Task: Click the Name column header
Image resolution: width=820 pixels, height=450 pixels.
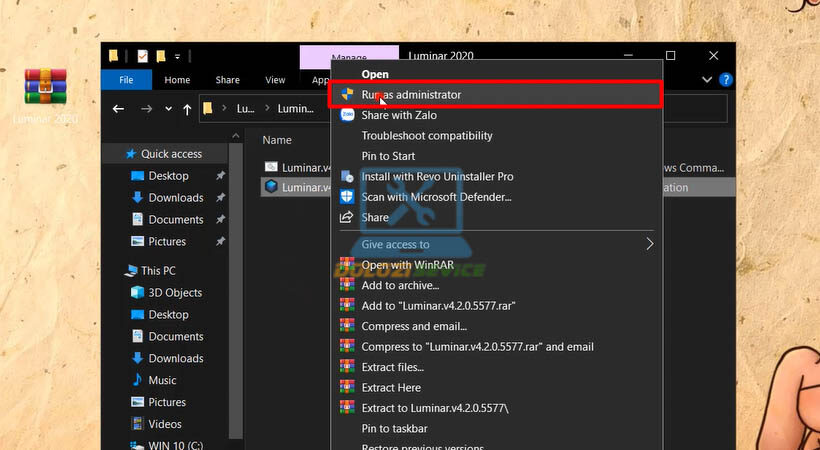Action: coord(277,140)
